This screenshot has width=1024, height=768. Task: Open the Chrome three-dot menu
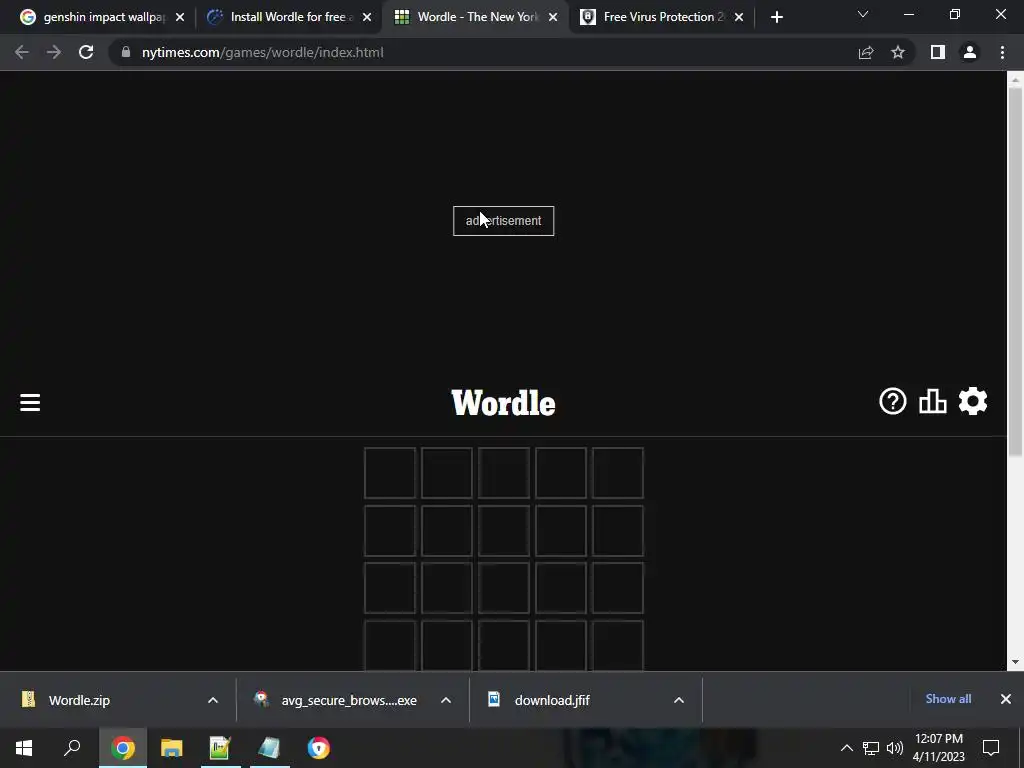[1002, 52]
